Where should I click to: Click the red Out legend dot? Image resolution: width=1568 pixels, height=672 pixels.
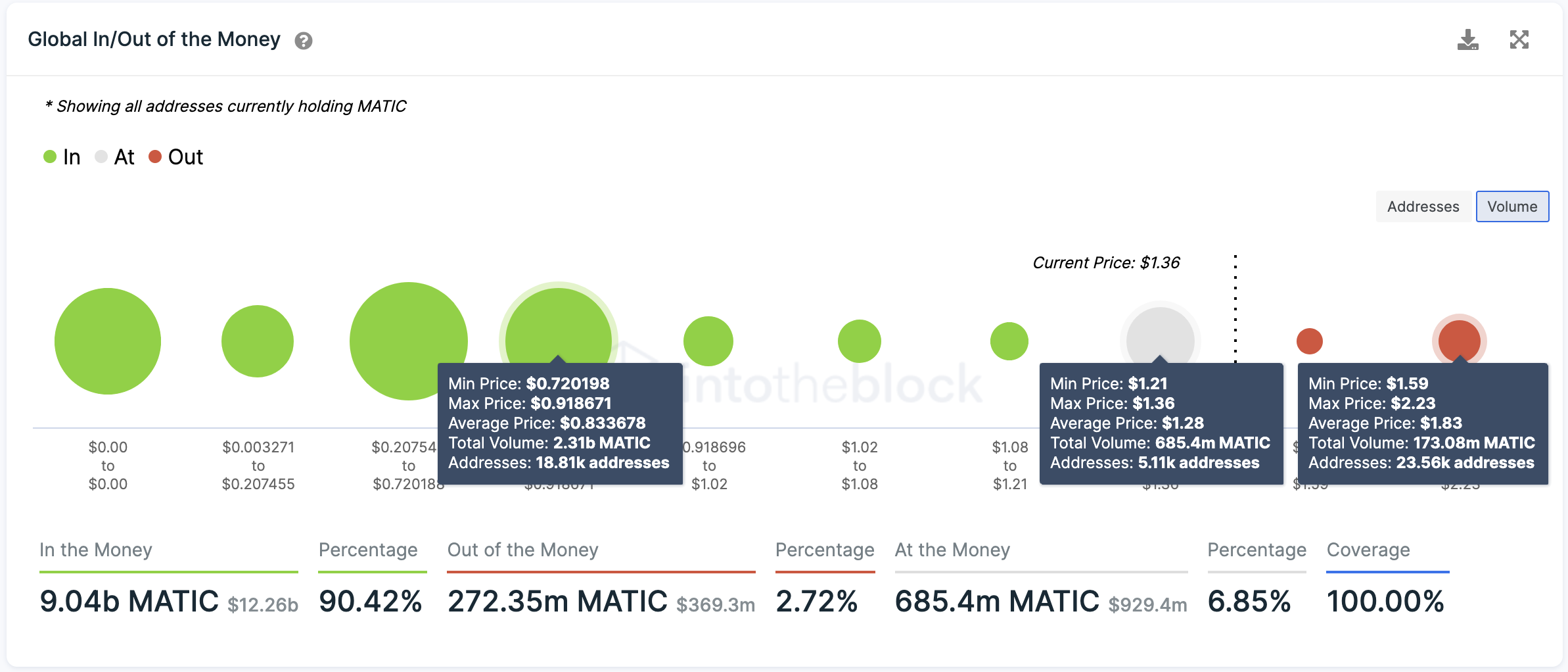click(155, 156)
